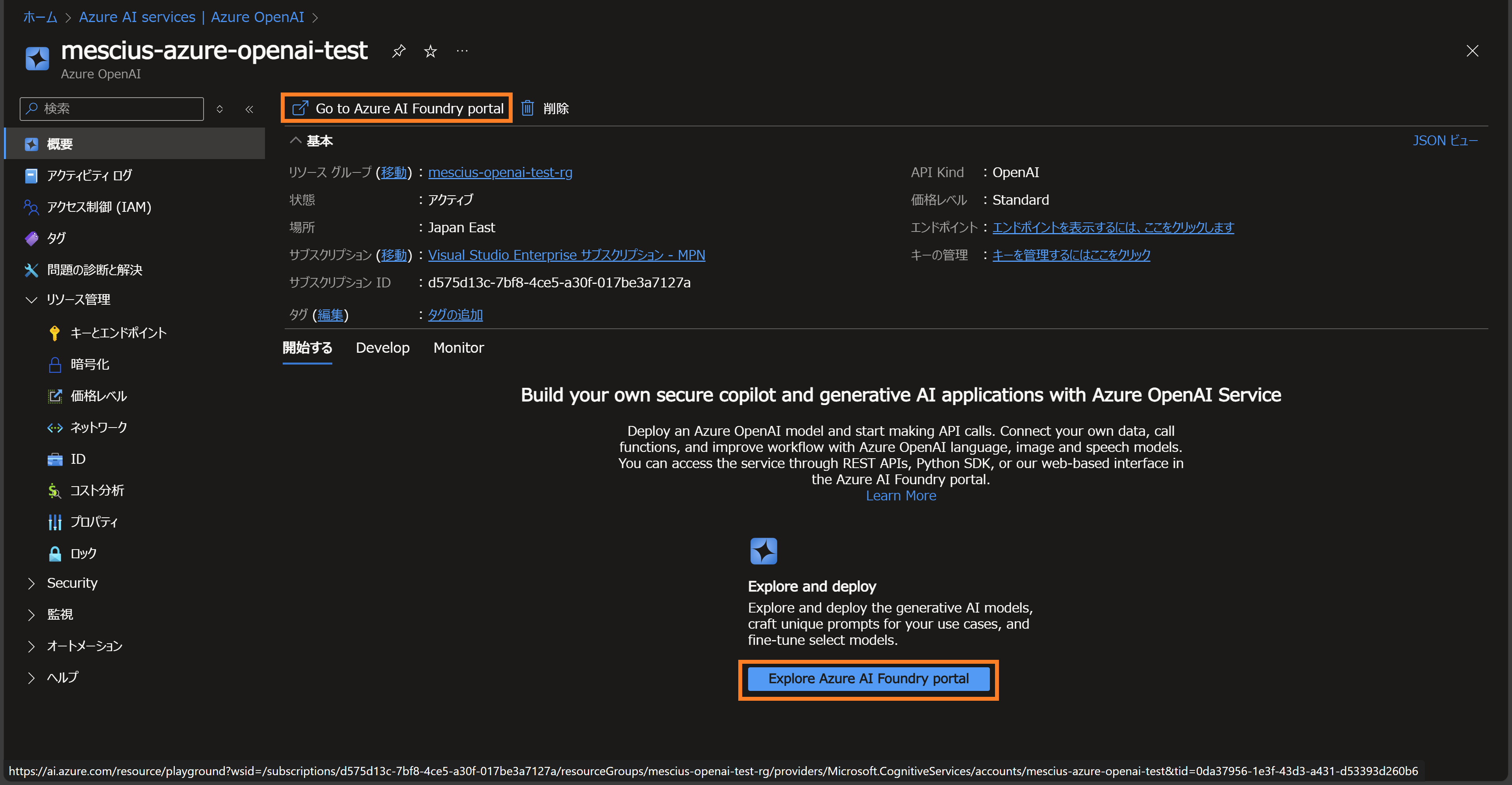This screenshot has height=785, width=1512.
Task: Click 移動 next to サブスクリプション
Action: [393, 255]
